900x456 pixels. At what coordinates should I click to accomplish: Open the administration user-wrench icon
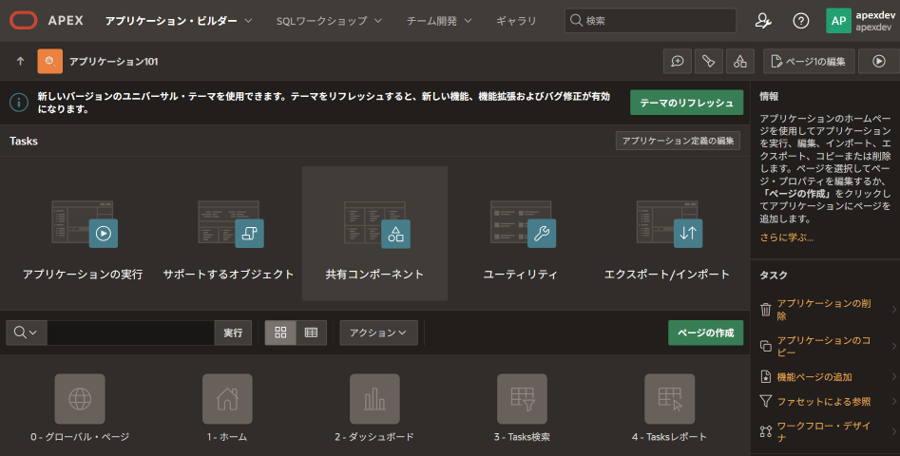763,21
